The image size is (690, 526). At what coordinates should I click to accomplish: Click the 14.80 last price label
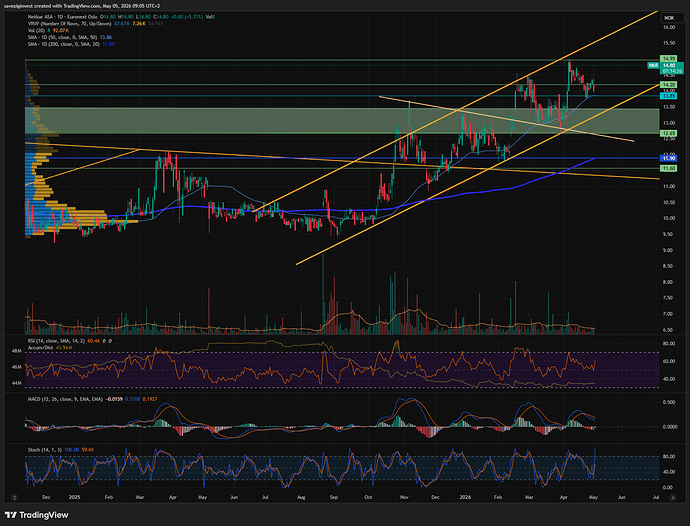pyautogui.click(x=672, y=65)
